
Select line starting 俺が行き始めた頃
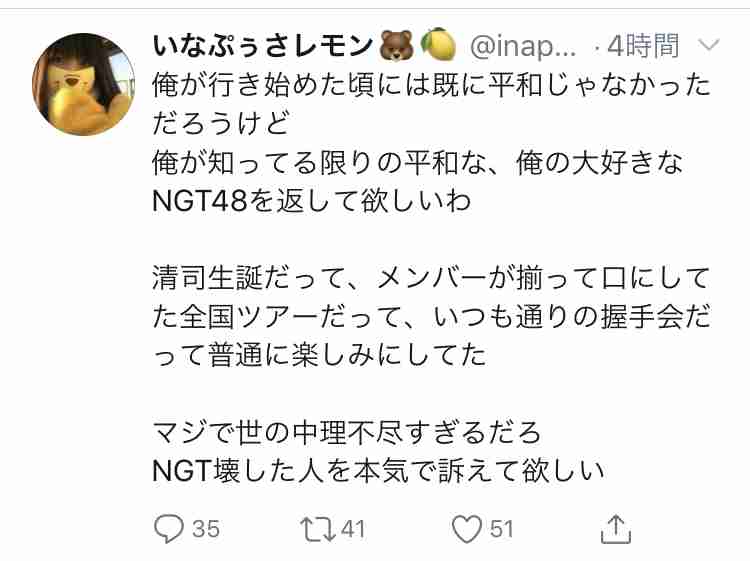pyautogui.click(x=431, y=86)
